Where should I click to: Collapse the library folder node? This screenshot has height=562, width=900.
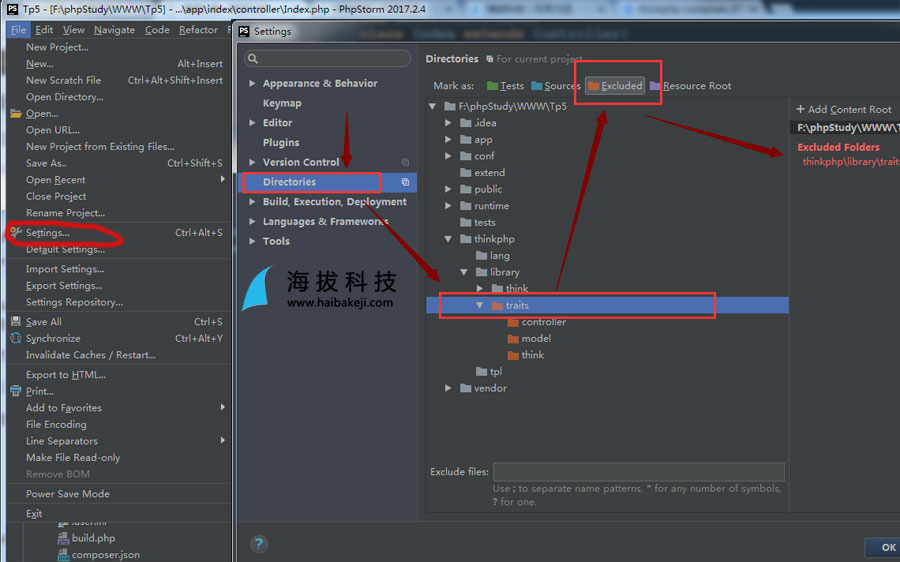(464, 272)
